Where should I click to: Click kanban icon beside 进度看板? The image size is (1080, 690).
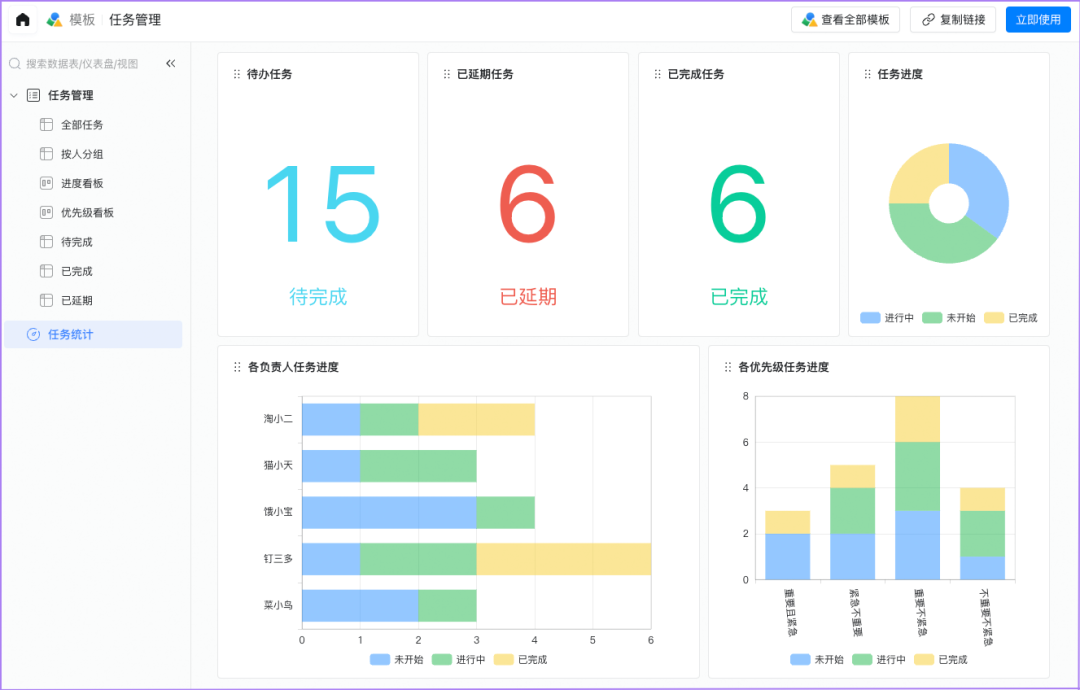[46, 183]
